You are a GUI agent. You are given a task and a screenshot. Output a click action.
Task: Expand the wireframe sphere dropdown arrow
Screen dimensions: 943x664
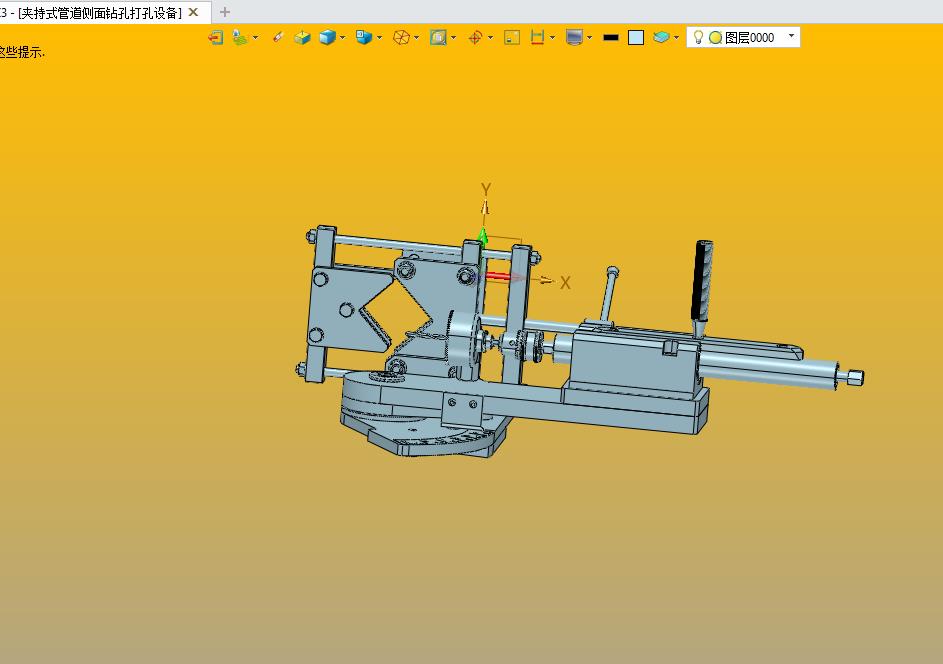(417, 38)
